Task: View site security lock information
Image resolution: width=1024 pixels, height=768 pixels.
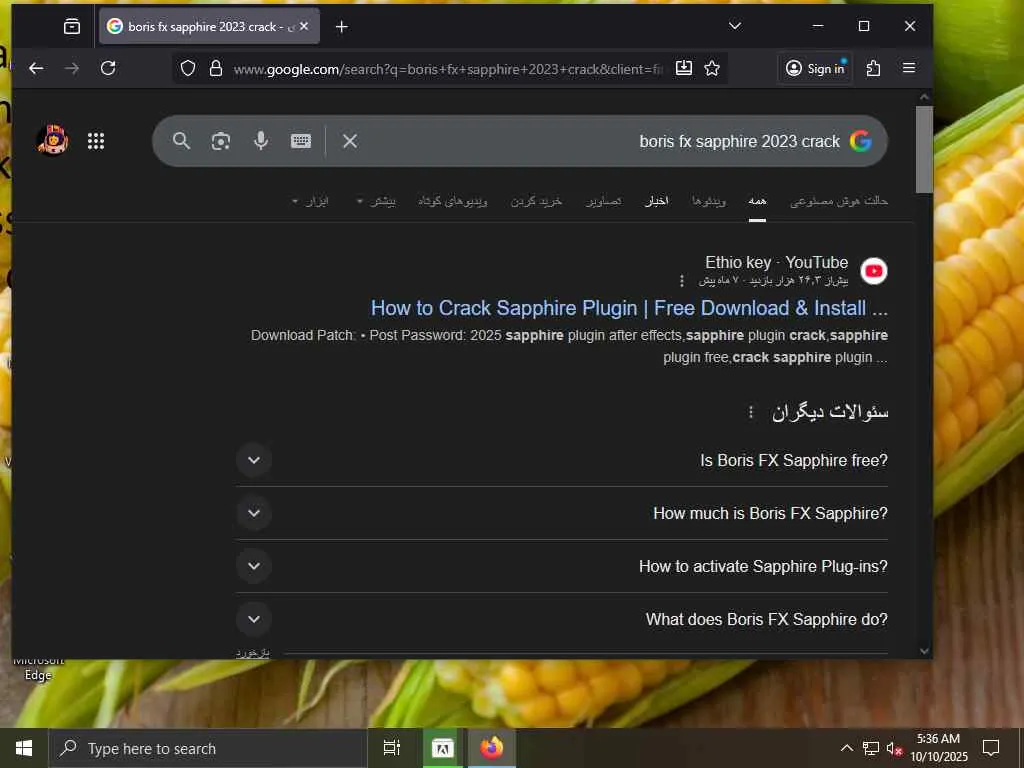Action: click(216, 68)
